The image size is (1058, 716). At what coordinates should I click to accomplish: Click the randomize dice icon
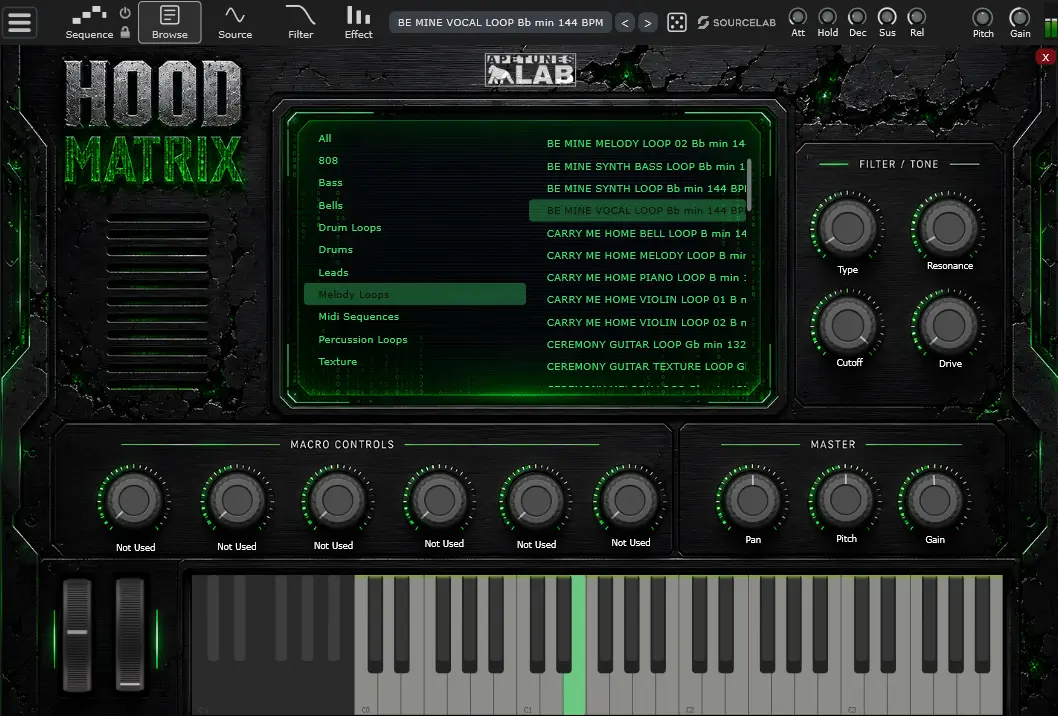coord(677,22)
